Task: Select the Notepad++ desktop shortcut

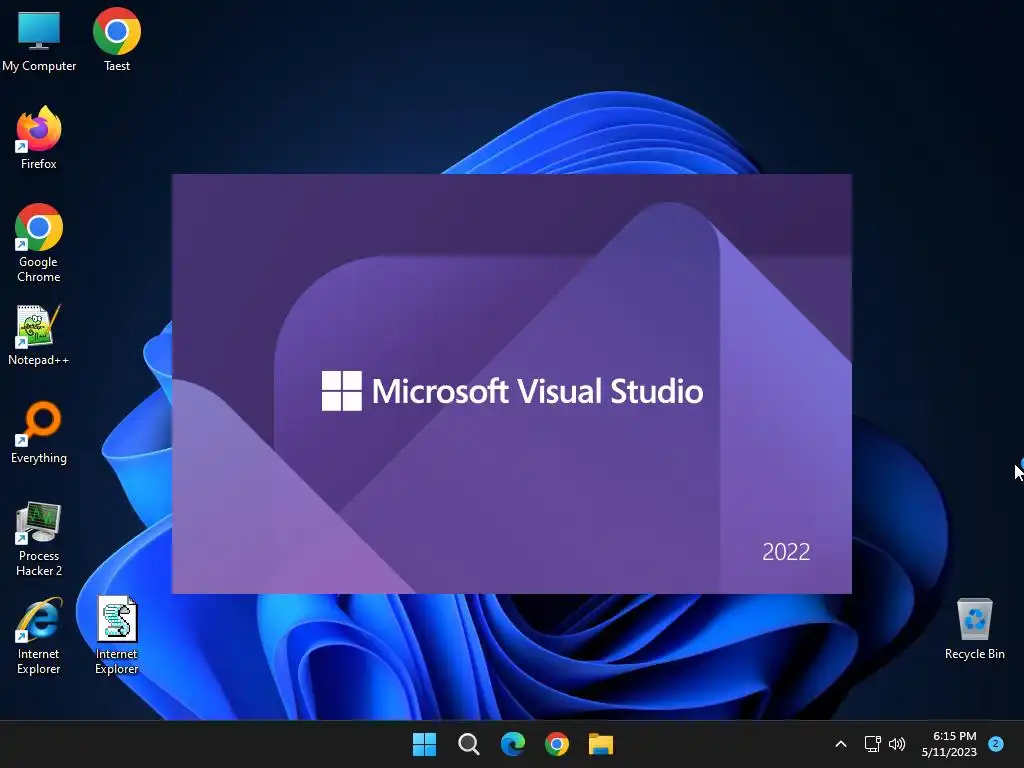Action: [x=39, y=334]
